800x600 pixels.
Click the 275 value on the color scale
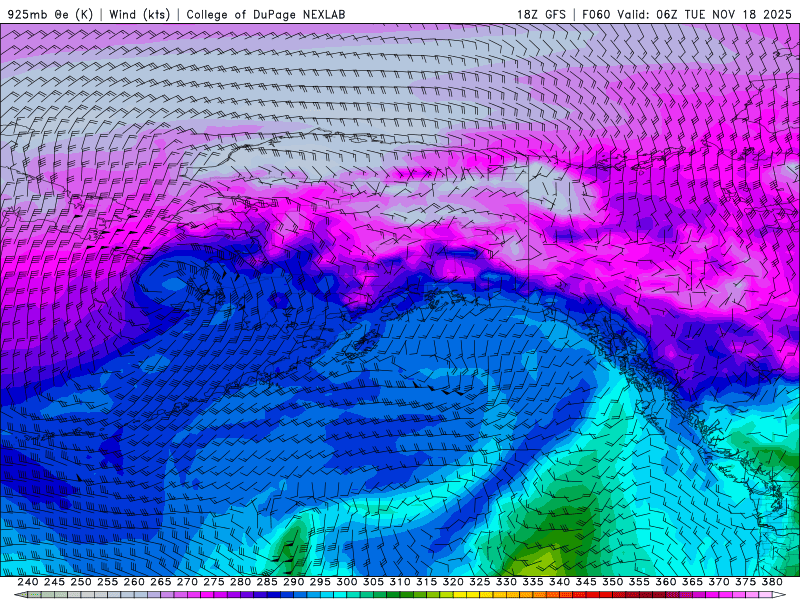click(x=213, y=582)
